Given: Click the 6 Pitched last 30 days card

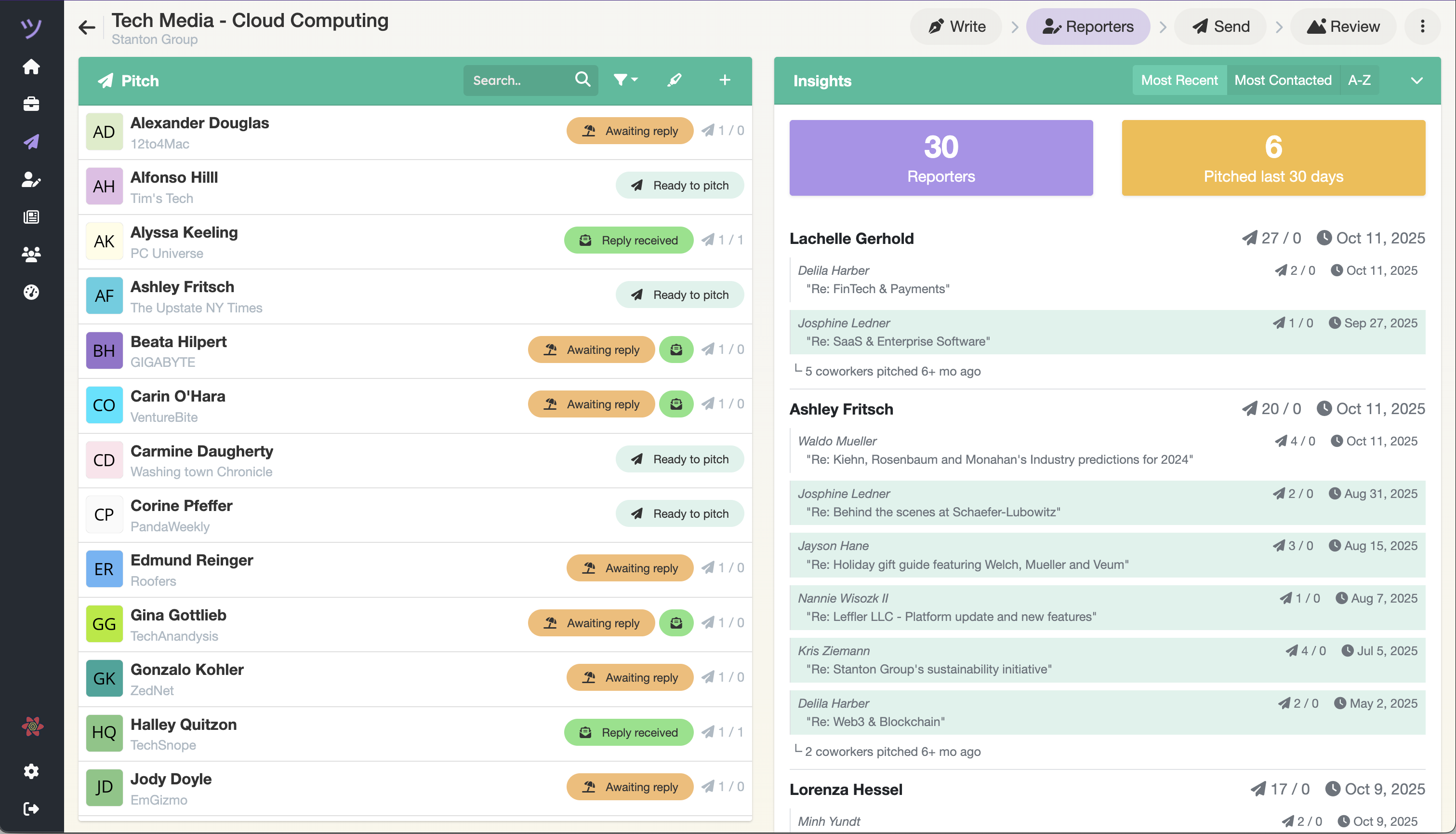Looking at the screenshot, I should [x=1273, y=158].
